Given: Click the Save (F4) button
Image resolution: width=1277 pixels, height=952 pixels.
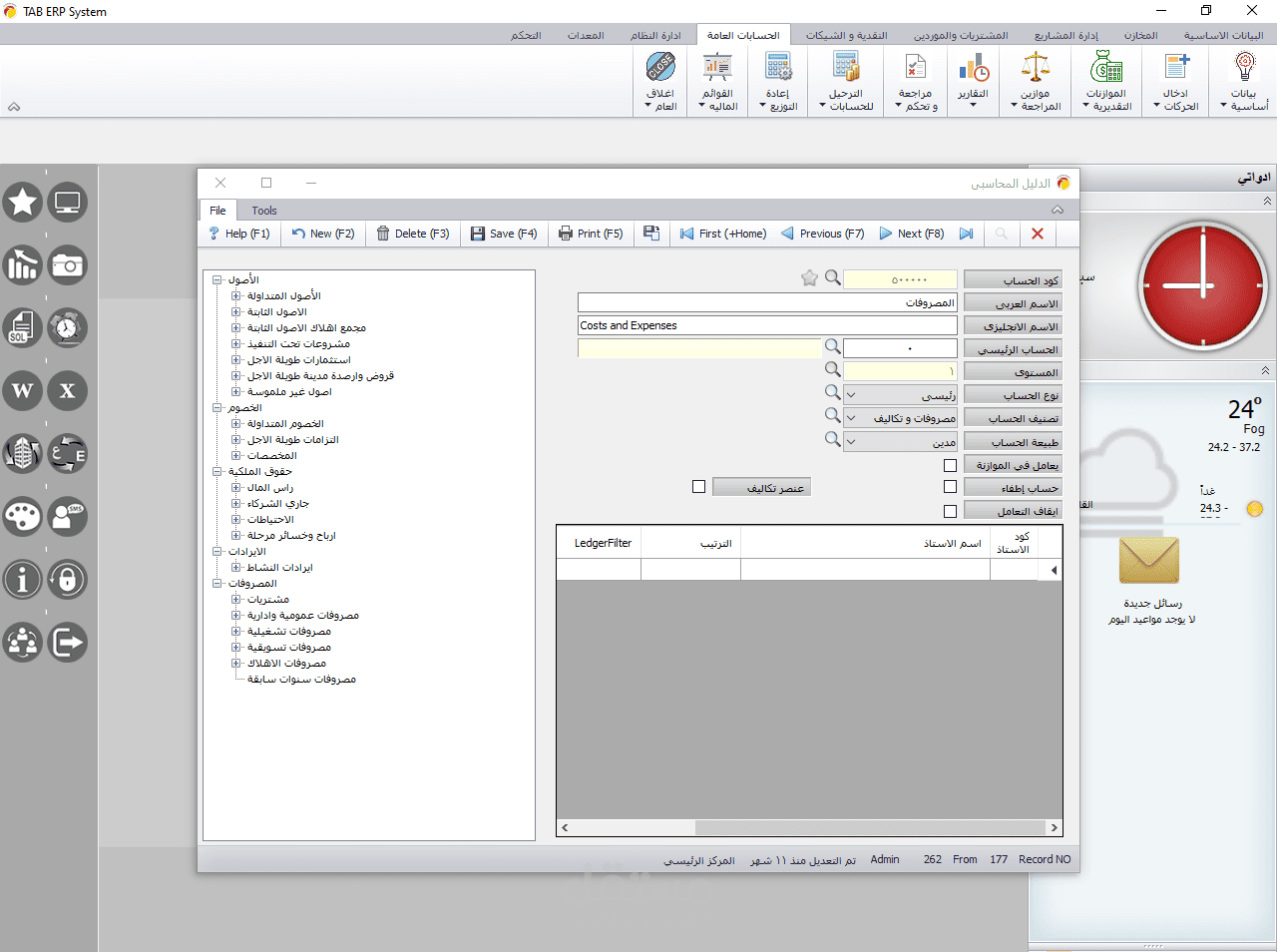Looking at the screenshot, I should [x=504, y=234].
